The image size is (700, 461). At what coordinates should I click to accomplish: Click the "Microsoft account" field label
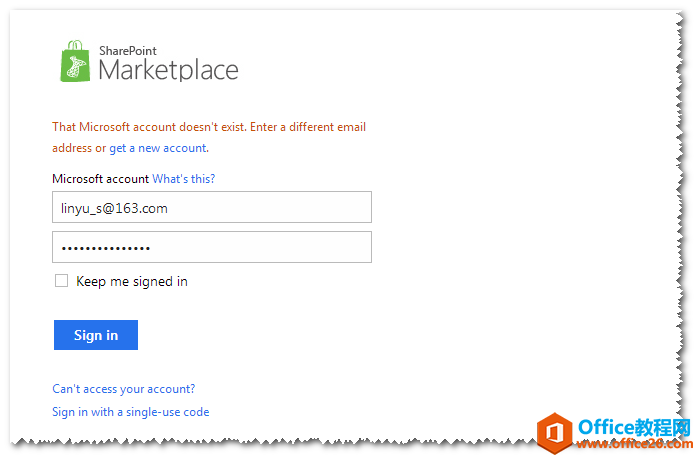tap(100, 179)
